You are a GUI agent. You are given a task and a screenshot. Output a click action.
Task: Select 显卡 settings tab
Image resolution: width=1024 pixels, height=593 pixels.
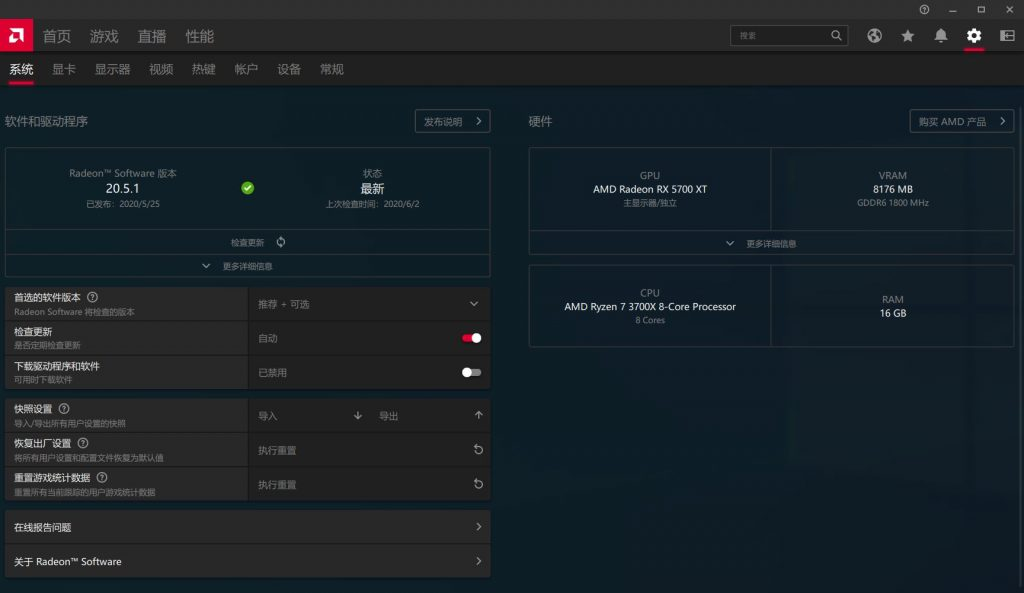pos(64,69)
